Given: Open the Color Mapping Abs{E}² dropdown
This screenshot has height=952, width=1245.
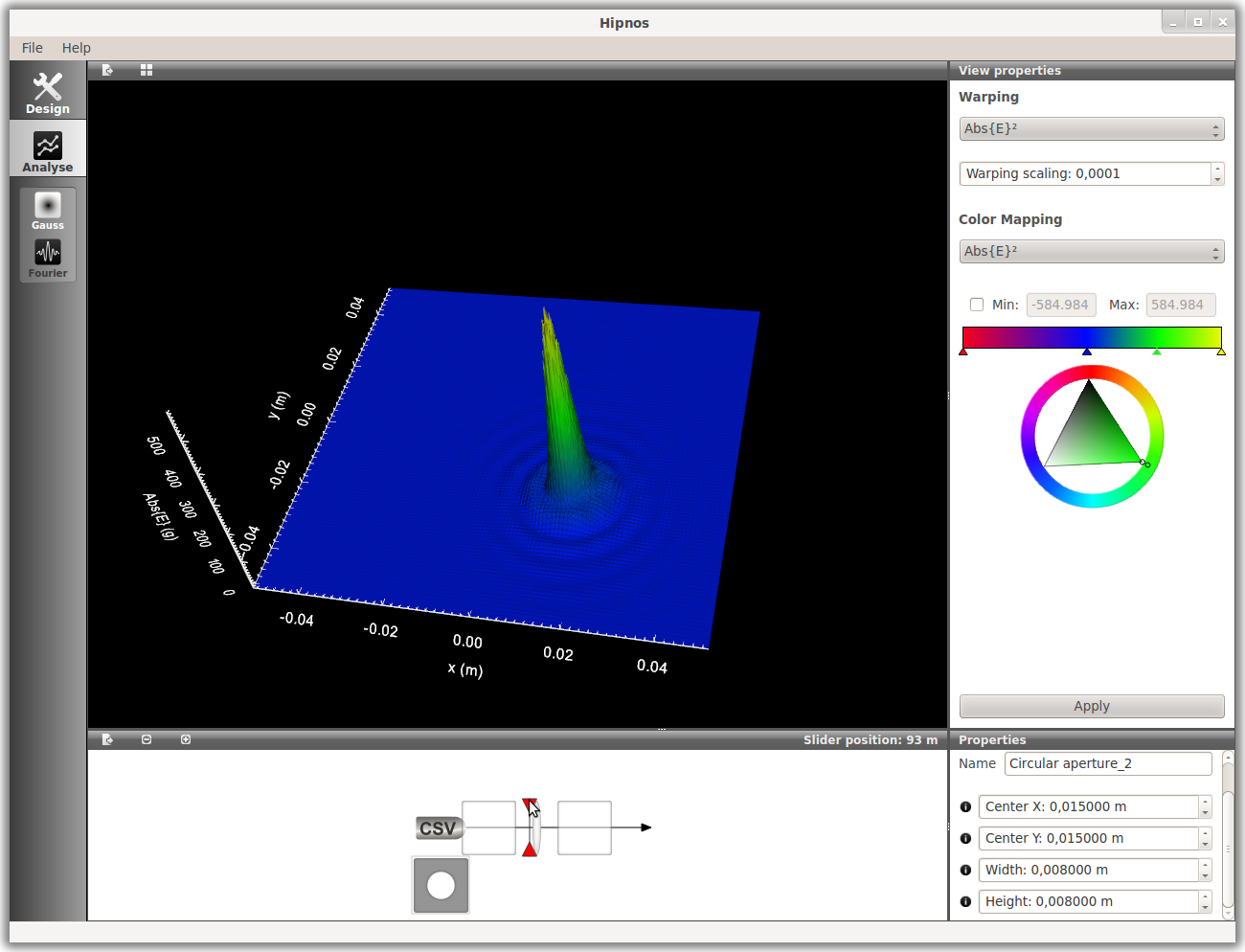Looking at the screenshot, I should pos(1092,252).
